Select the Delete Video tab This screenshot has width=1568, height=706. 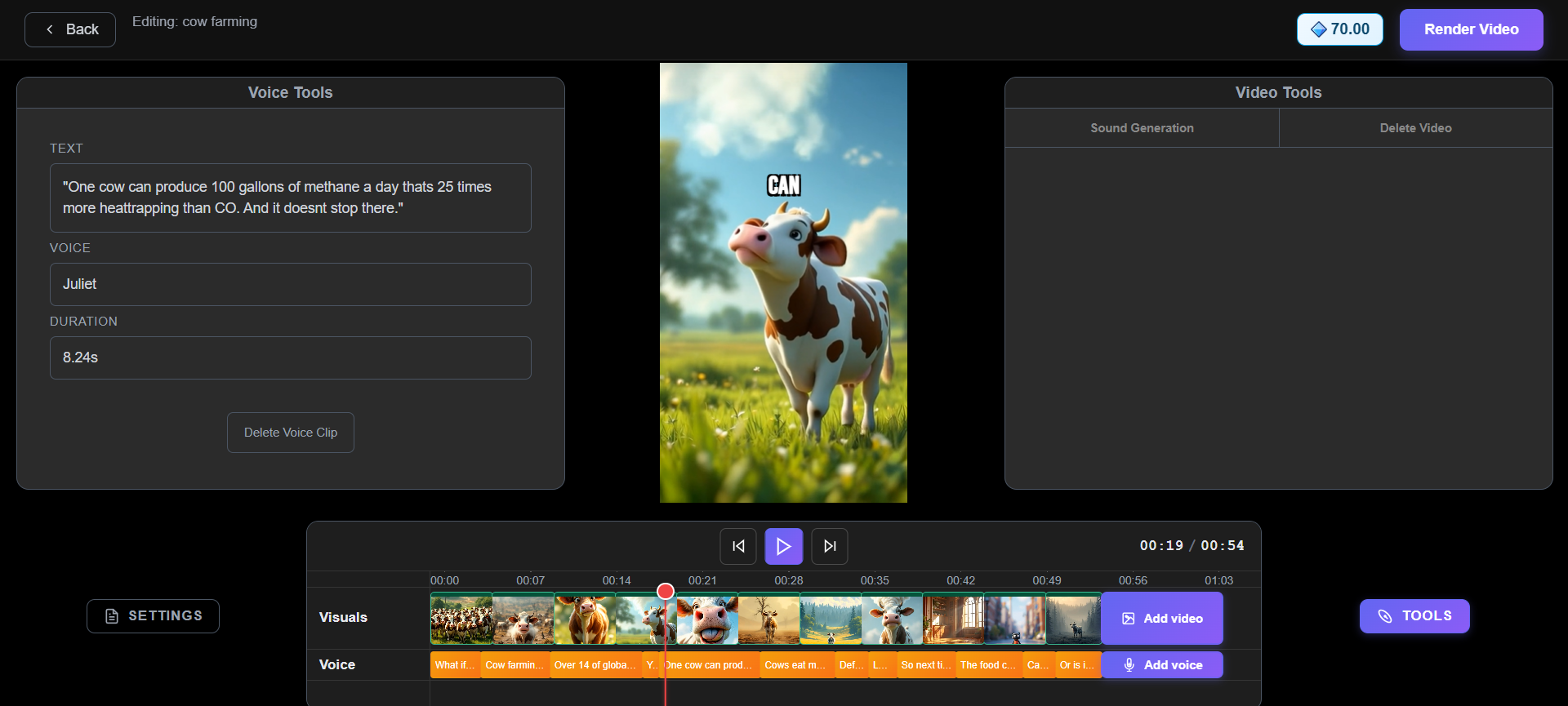[x=1415, y=128]
